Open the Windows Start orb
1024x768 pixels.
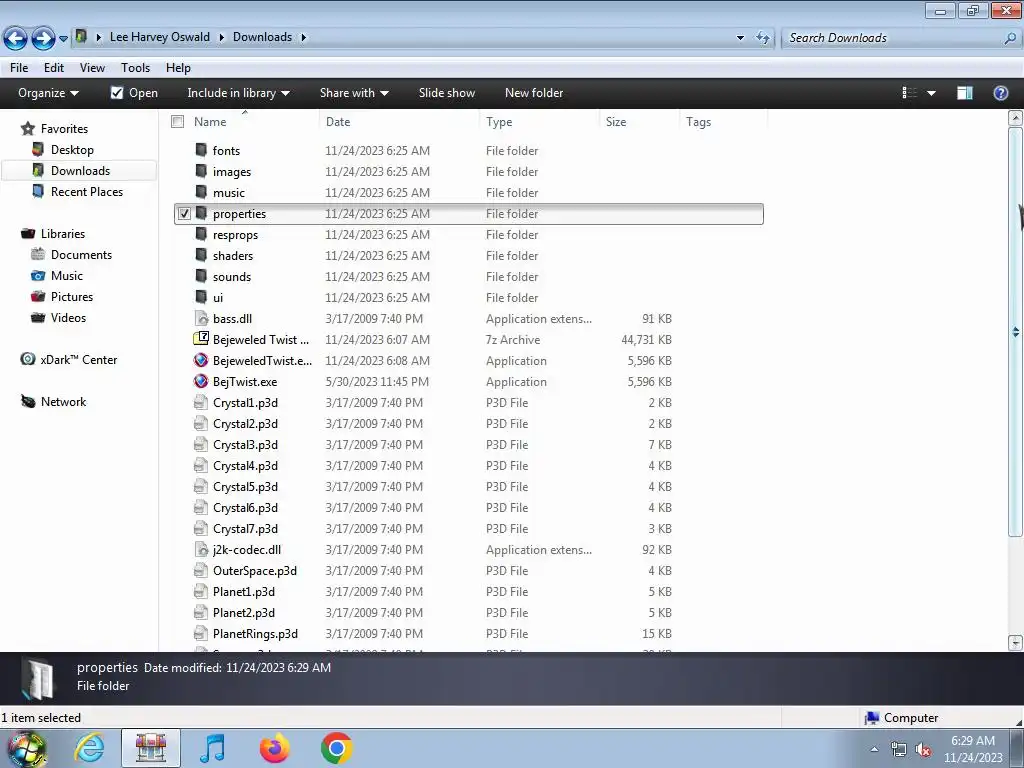[26, 748]
